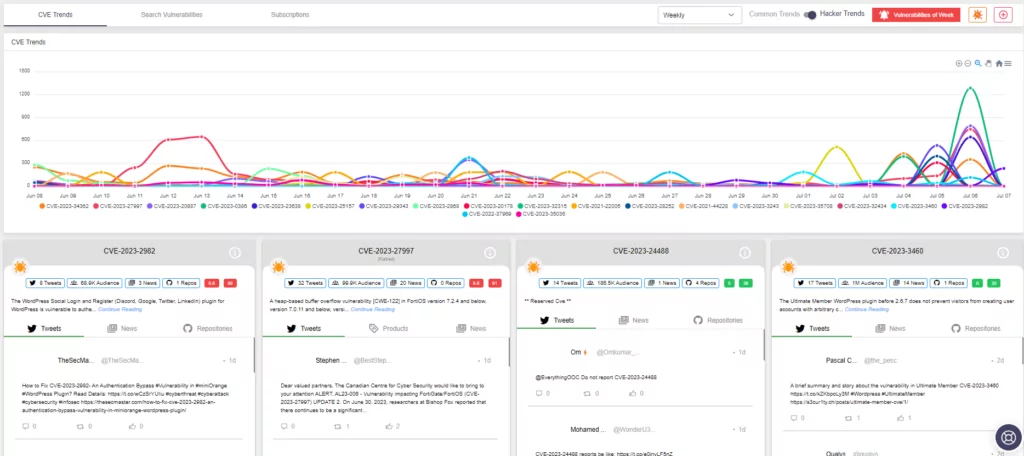1024x456 pixels.
Task: Like the Stephen tweet via thumbs-up icon
Action: pos(389,426)
